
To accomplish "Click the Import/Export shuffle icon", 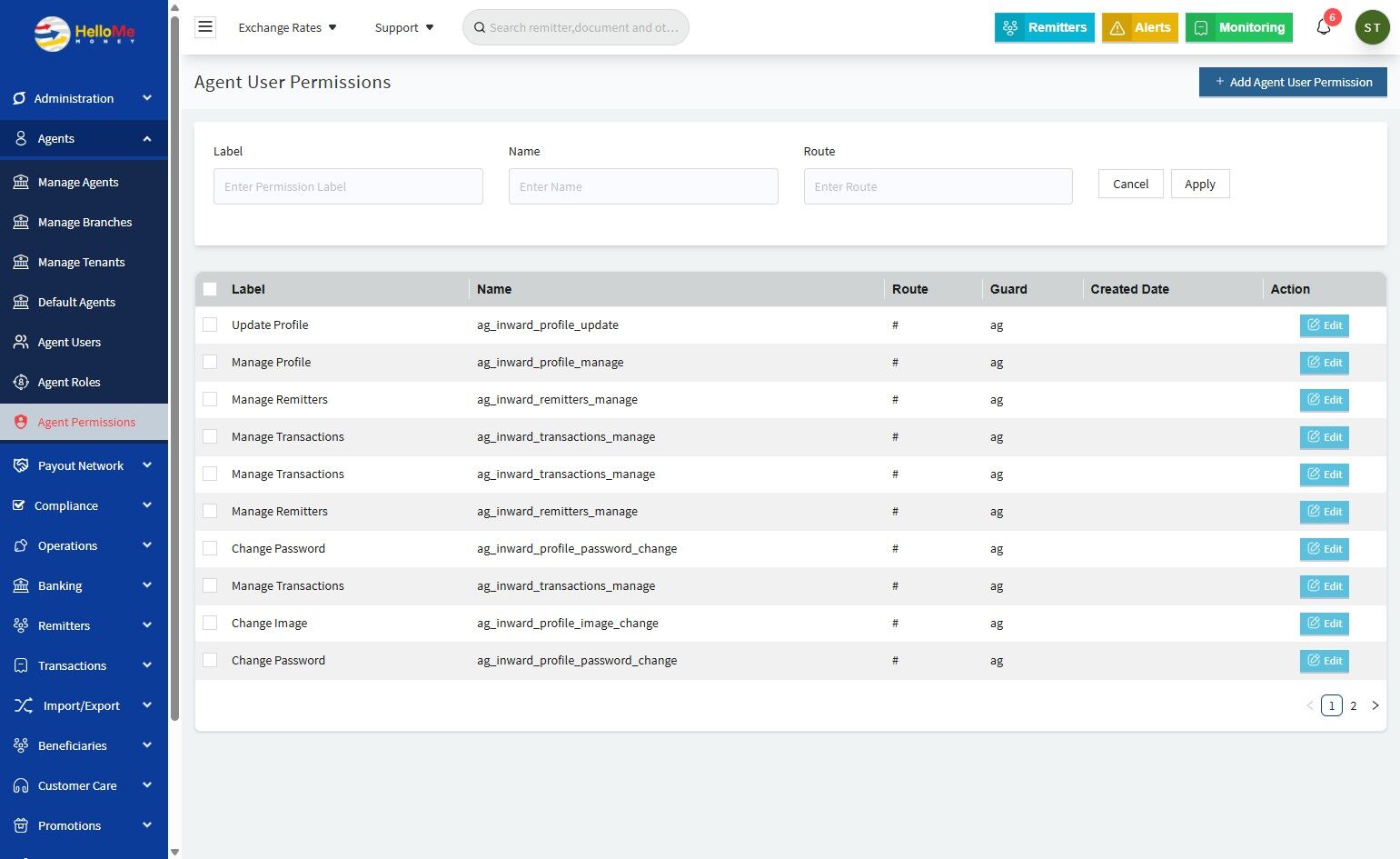I will (x=23, y=705).
